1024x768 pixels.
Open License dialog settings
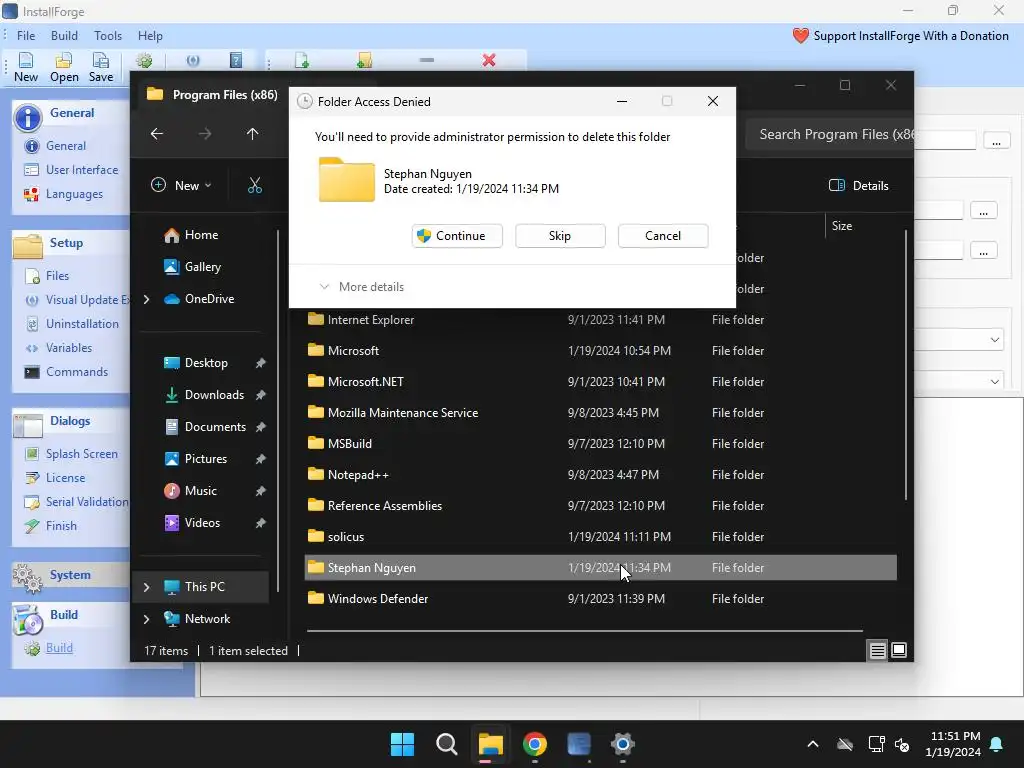(65, 478)
